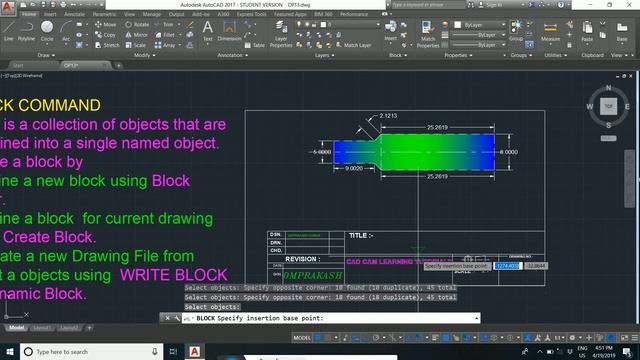The image size is (640, 360).
Task: Open the Measure utility
Action: point(550,32)
